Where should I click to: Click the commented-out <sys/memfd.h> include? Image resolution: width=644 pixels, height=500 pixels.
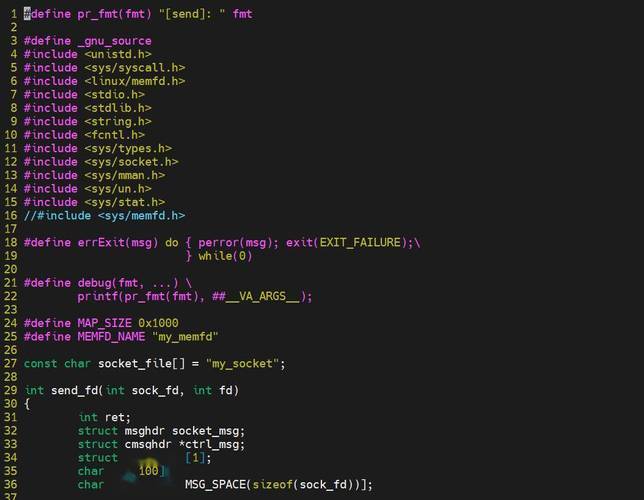pyautogui.click(x=104, y=216)
